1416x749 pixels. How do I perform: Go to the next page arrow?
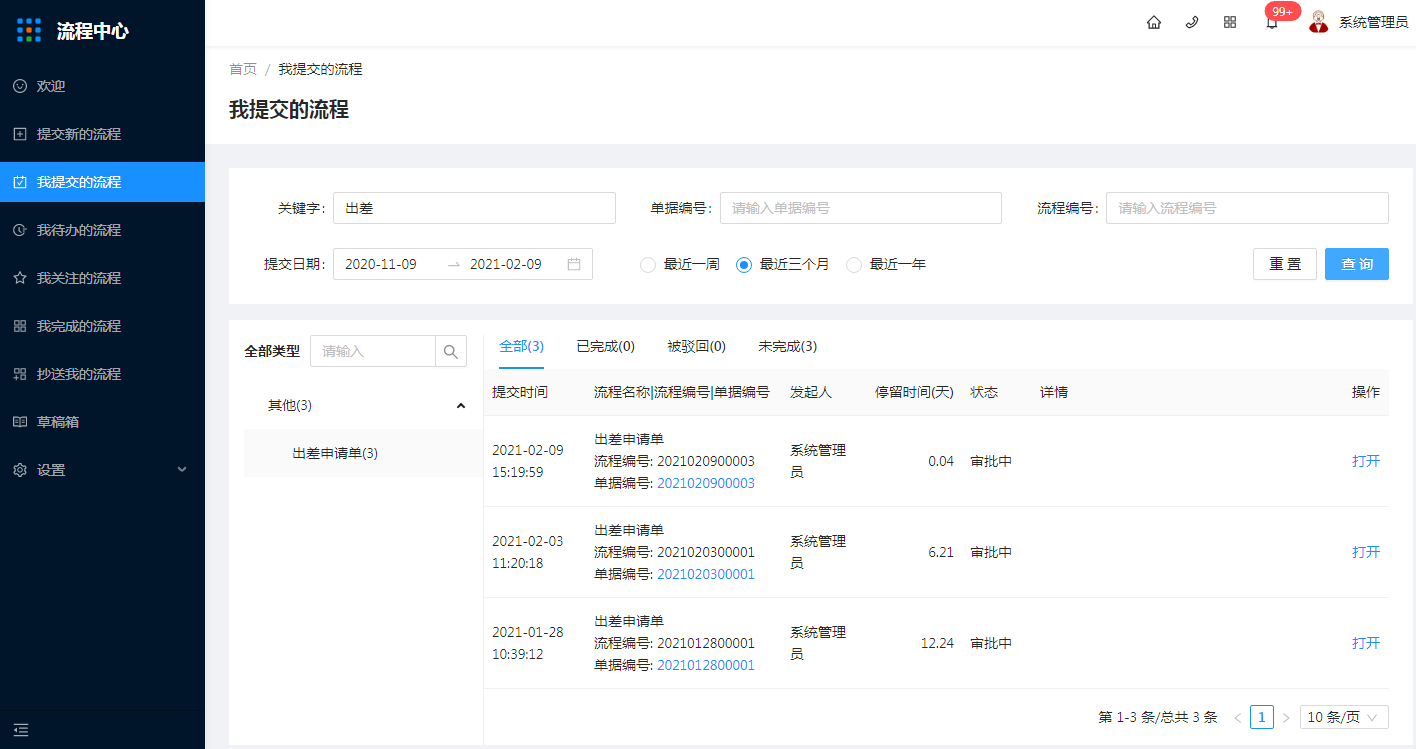pos(1286,717)
